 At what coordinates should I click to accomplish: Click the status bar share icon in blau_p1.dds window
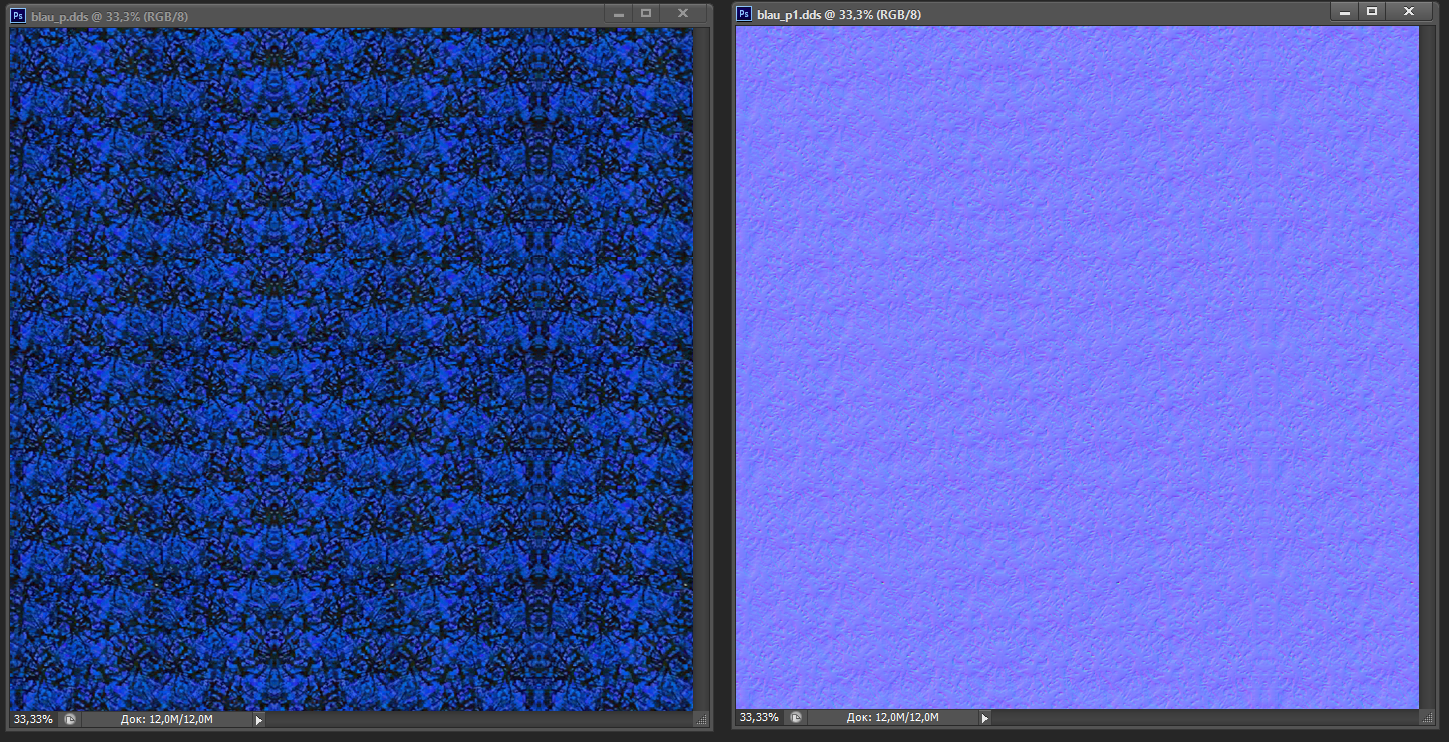click(x=795, y=717)
